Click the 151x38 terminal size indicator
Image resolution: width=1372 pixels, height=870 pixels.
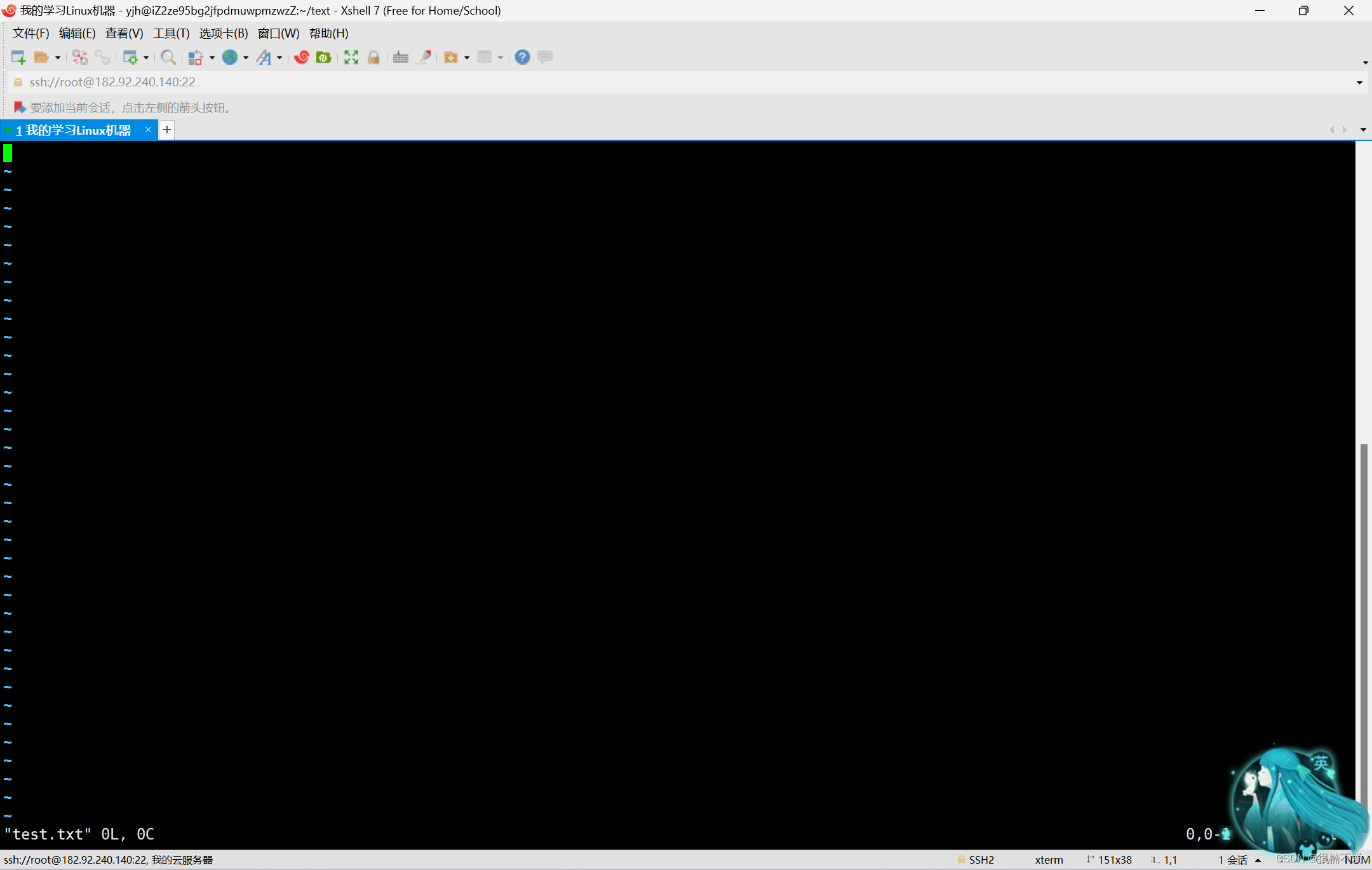[x=1109, y=860]
